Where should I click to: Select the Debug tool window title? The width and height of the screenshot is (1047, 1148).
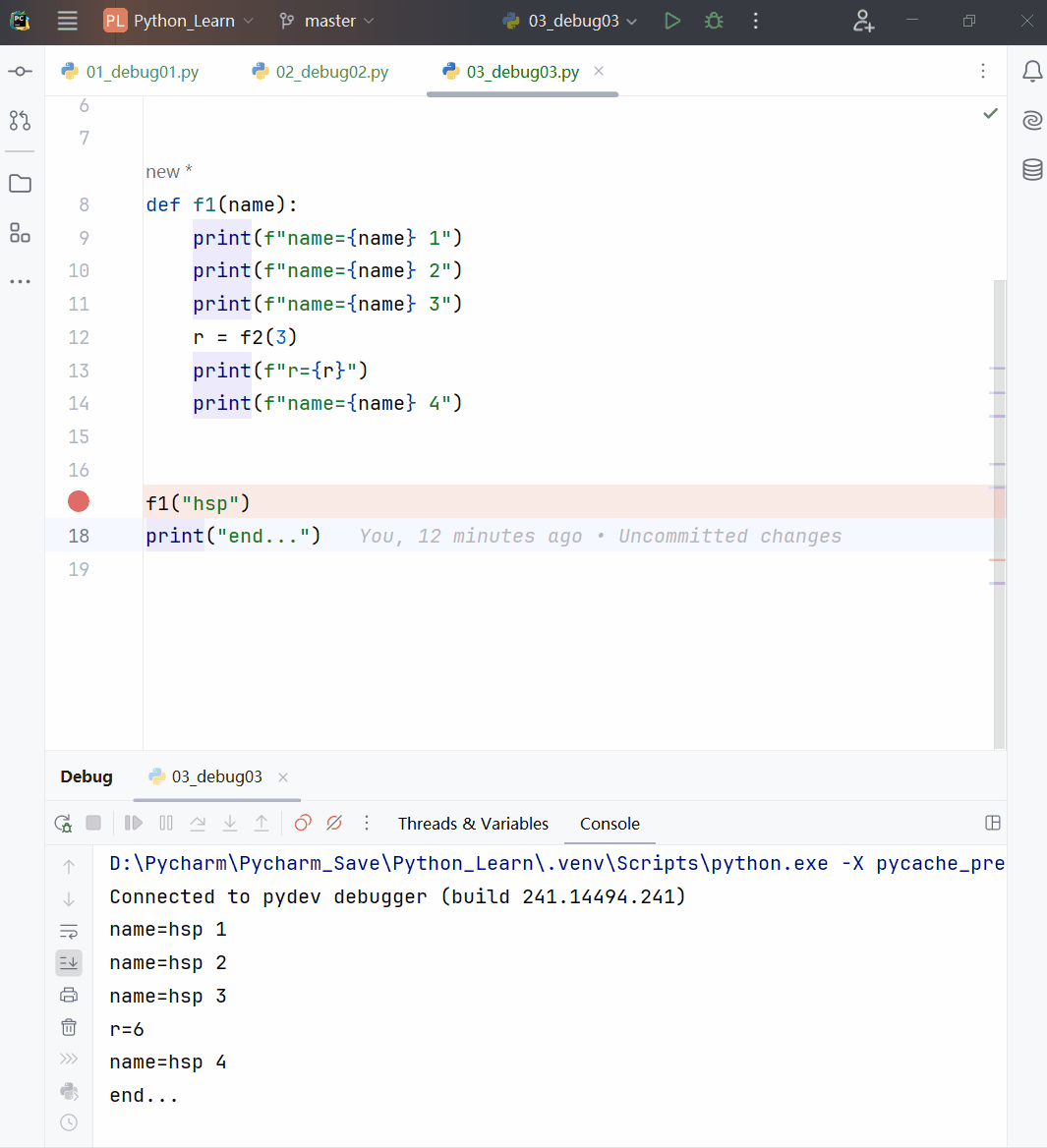(87, 776)
